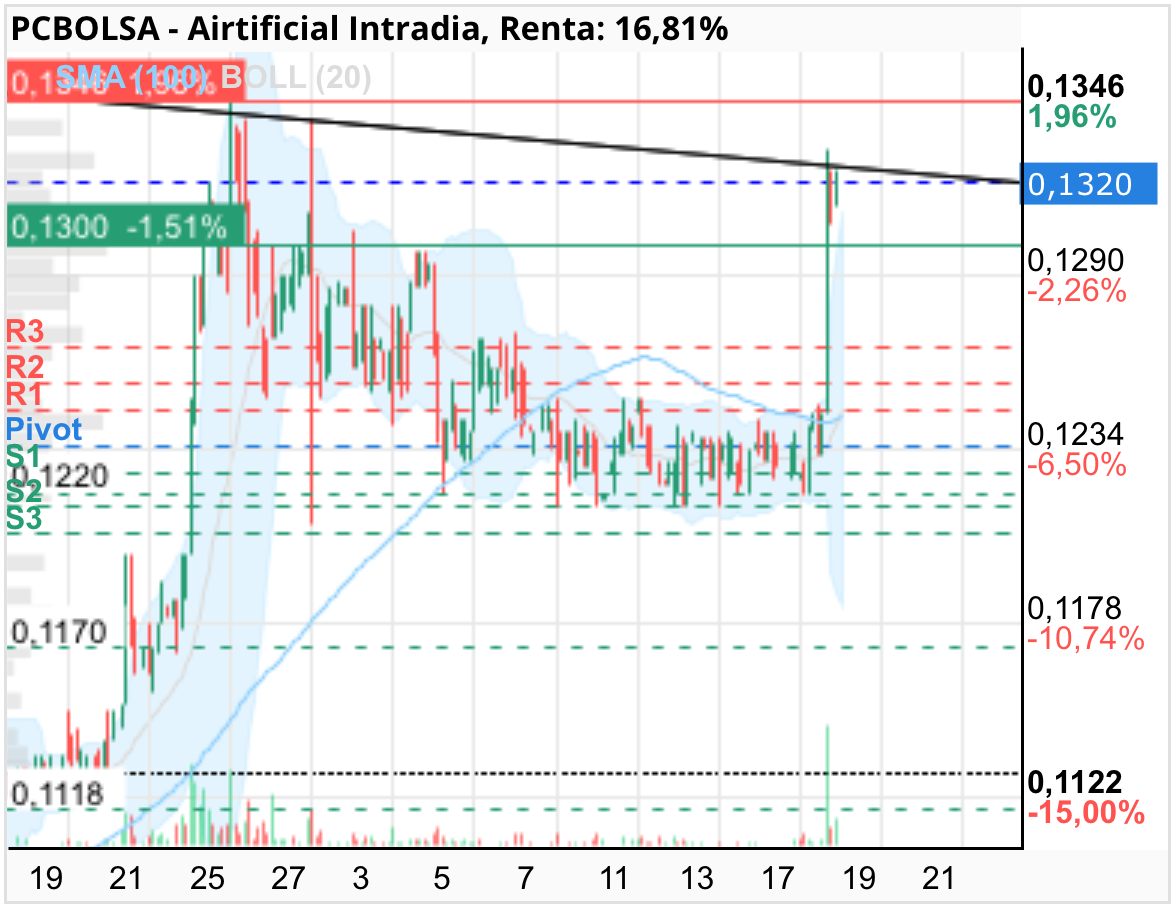The width and height of the screenshot is (1175, 908).
Task: Click the 0,1290 axis price label
Action: click(1075, 260)
